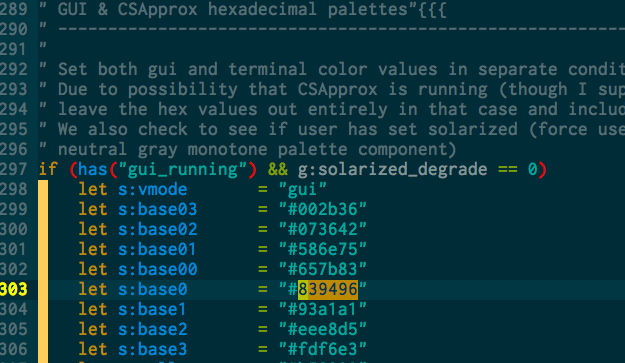This screenshot has height=363, width=625.
Task: Click the string "gui_running"
Action: (183, 169)
